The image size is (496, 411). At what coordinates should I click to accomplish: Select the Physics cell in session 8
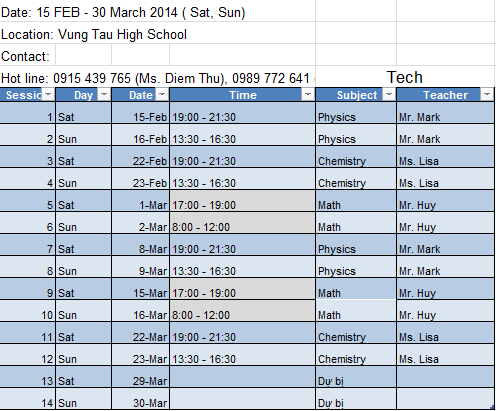coord(356,267)
